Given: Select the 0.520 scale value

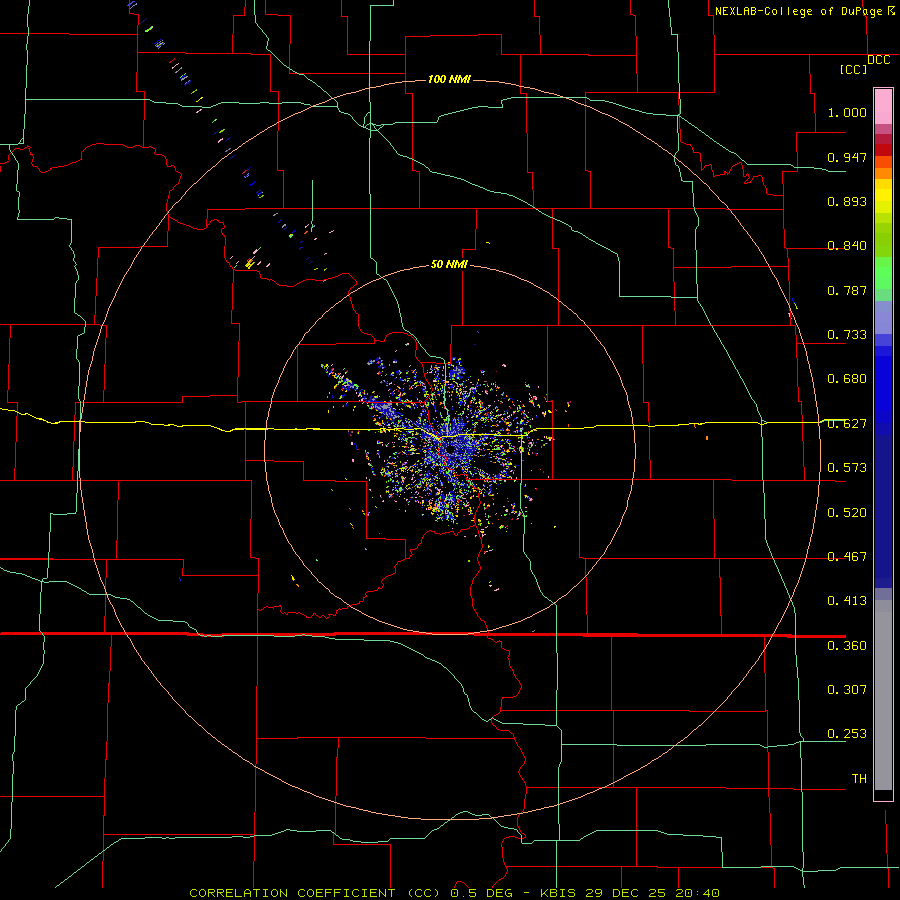Looking at the screenshot, I should point(847,513).
